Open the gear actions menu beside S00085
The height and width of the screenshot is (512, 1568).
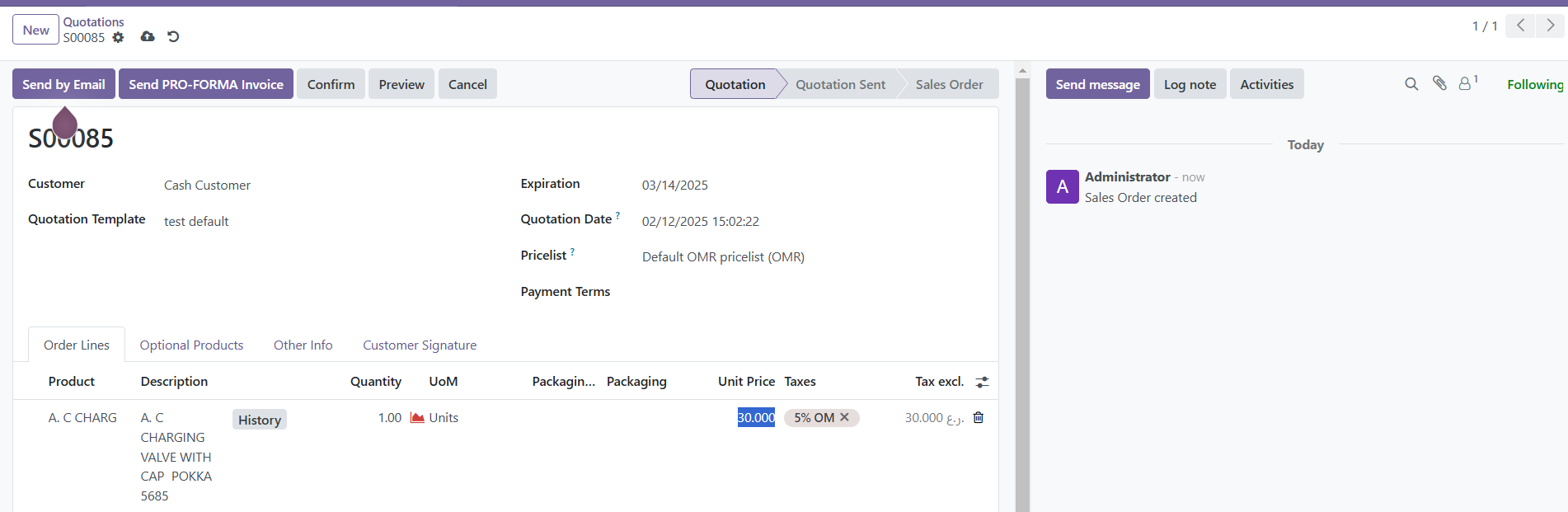pyautogui.click(x=118, y=37)
